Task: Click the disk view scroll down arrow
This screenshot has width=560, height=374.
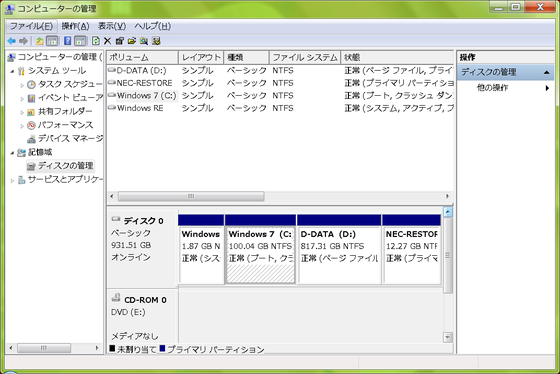Action: click(448, 337)
